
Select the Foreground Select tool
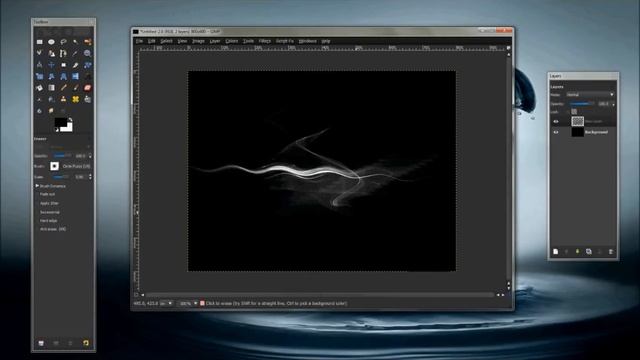tap(51, 53)
